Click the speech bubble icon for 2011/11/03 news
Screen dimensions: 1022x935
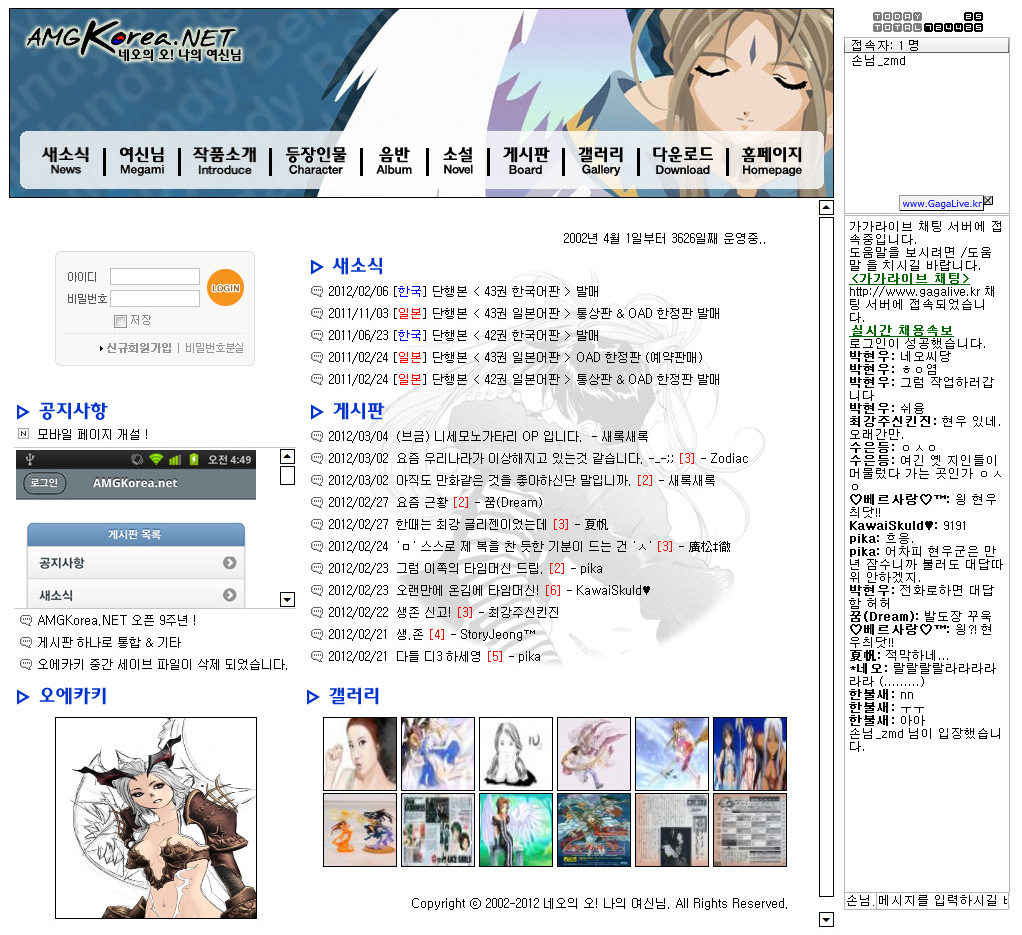(317, 313)
